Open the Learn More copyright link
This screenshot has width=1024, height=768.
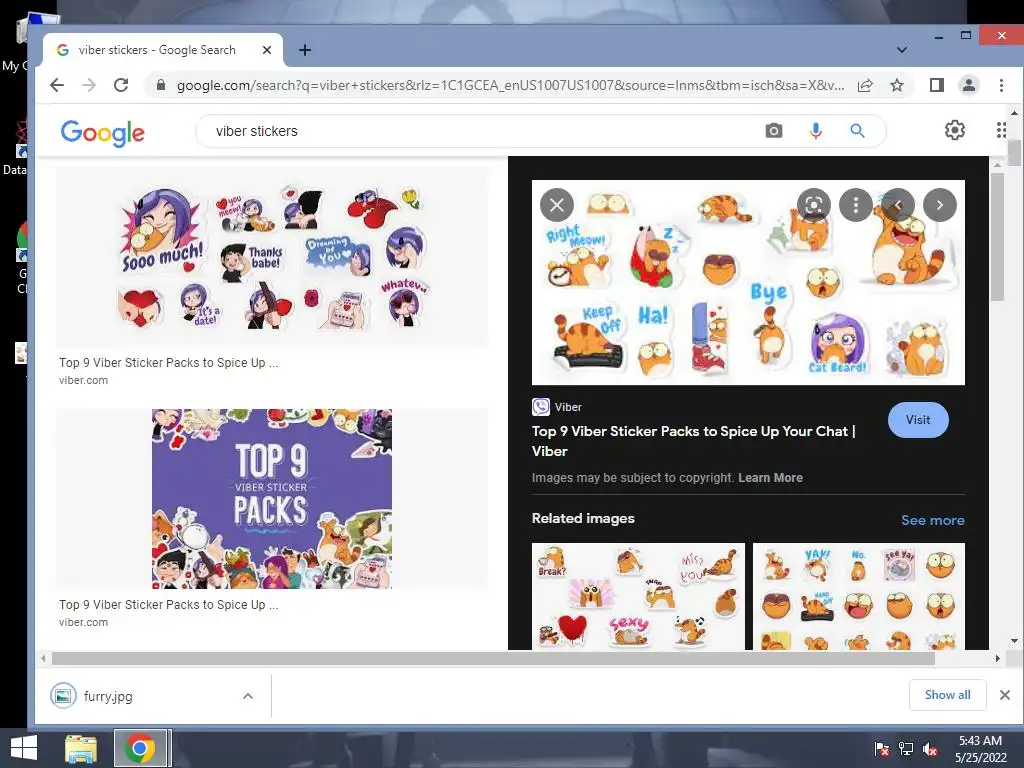point(771,477)
